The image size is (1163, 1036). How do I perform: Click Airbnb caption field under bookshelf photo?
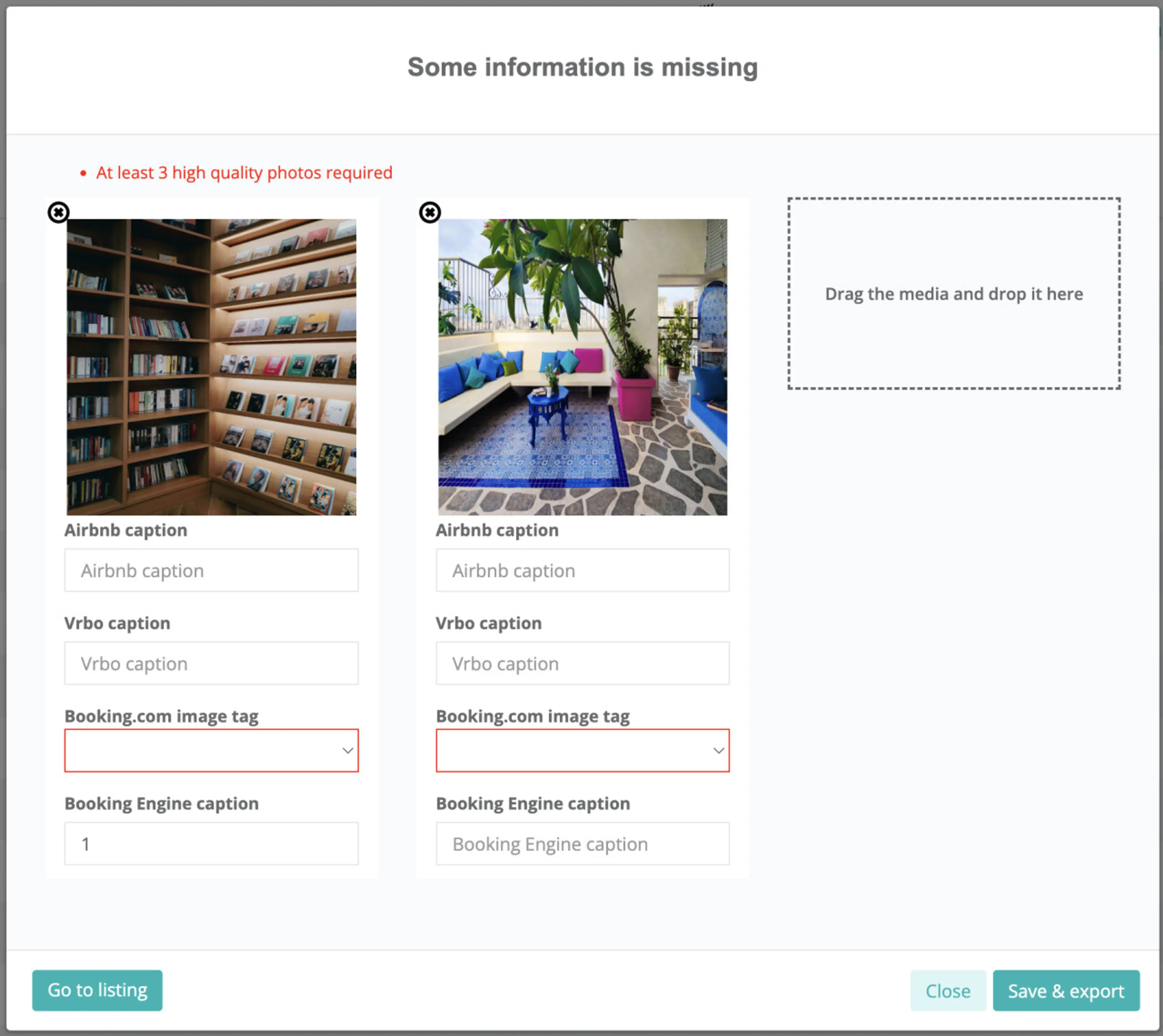pos(211,570)
